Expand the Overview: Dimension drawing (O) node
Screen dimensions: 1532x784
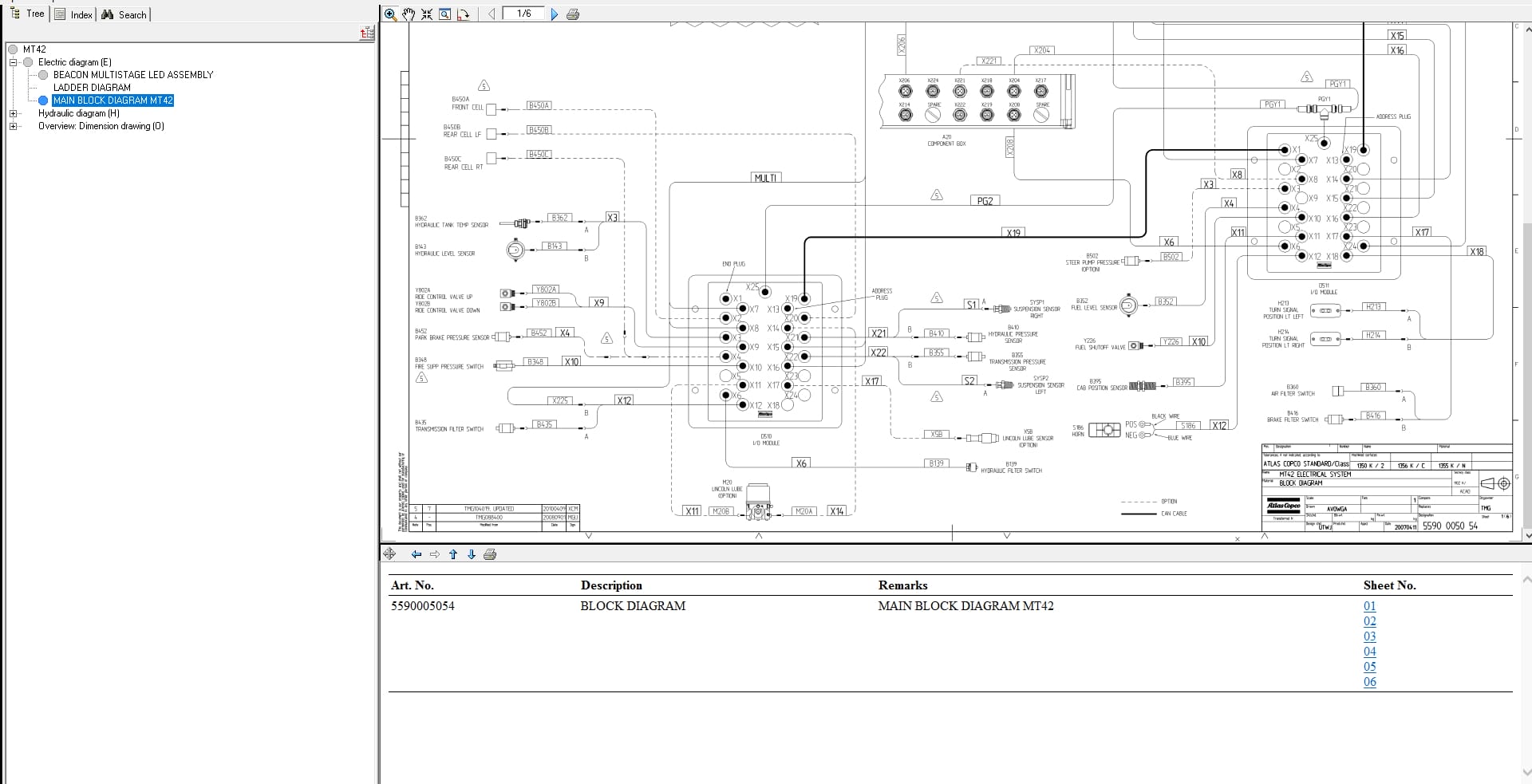tap(13, 126)
